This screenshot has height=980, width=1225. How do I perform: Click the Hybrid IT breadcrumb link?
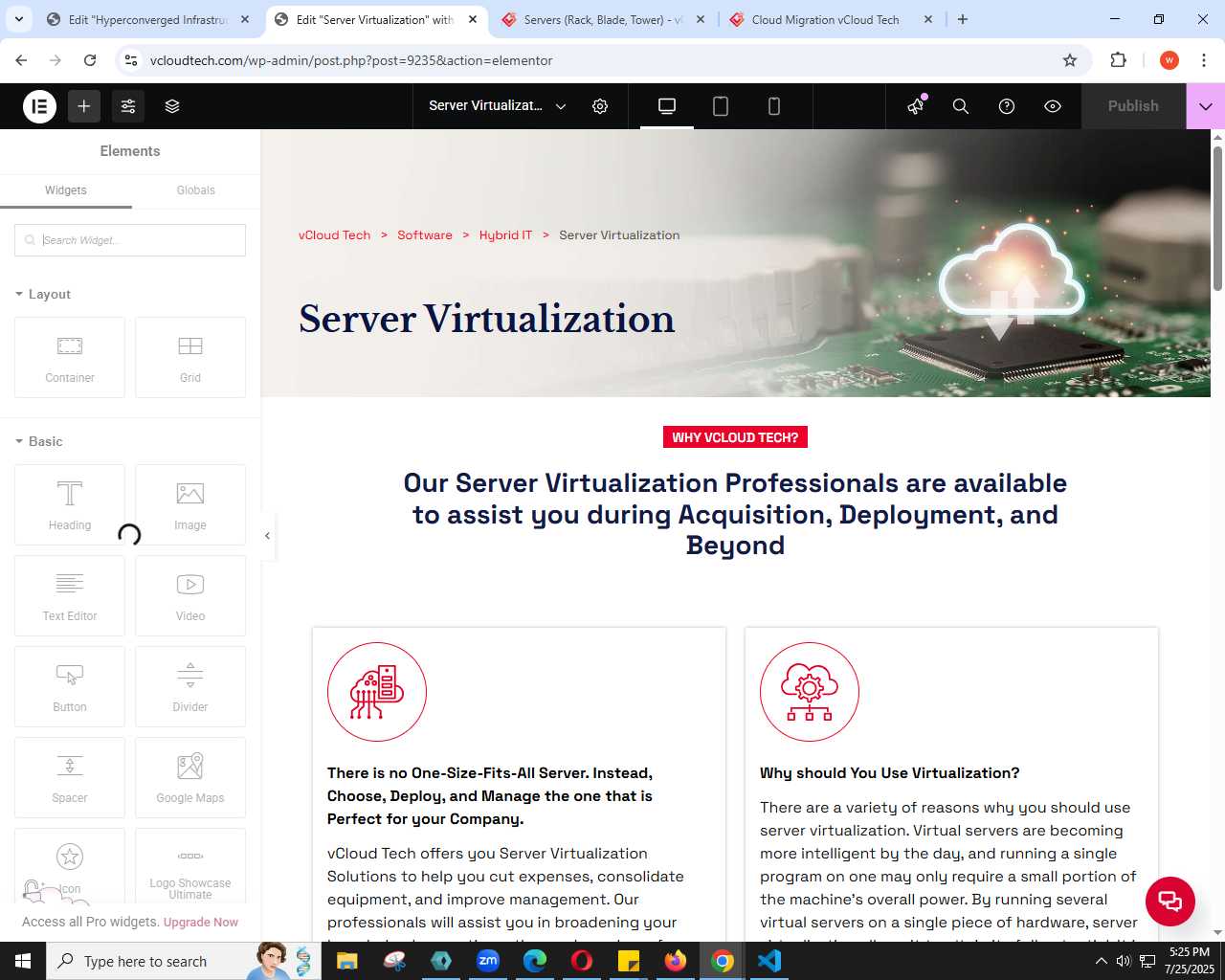tap(505, 235)
